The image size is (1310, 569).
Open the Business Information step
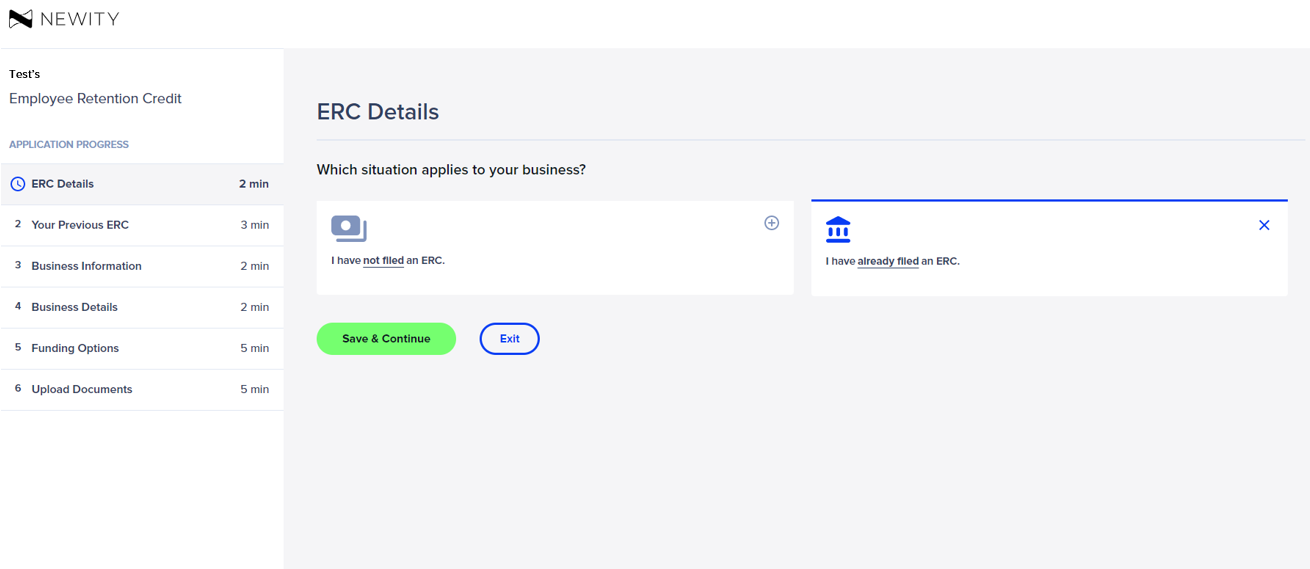142,266
